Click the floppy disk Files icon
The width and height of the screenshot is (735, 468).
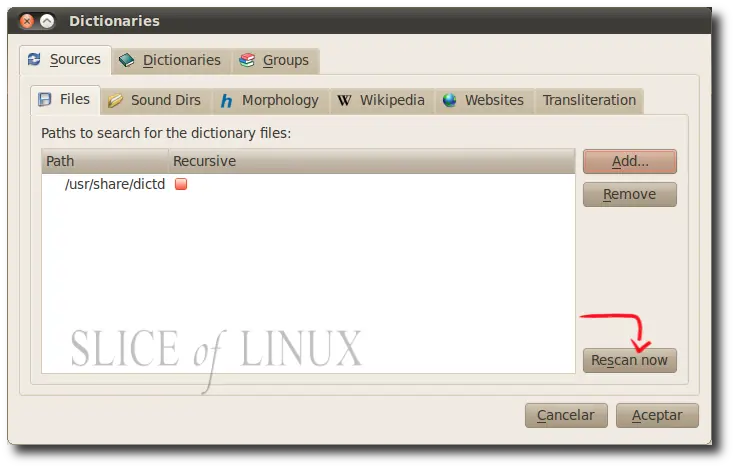[x=45, y=99]
